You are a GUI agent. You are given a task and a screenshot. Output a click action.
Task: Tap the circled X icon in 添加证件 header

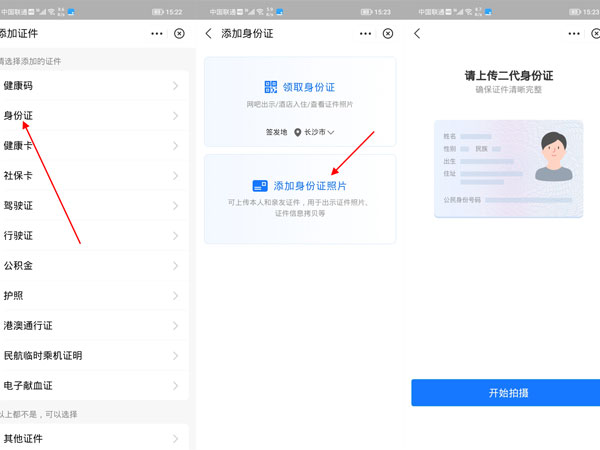click(179, 33)
